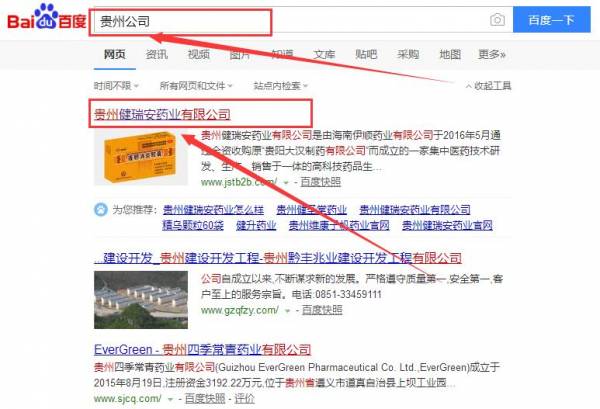
Task: Open the 站点内检索 filter dropdown
Action: point(280,86)
